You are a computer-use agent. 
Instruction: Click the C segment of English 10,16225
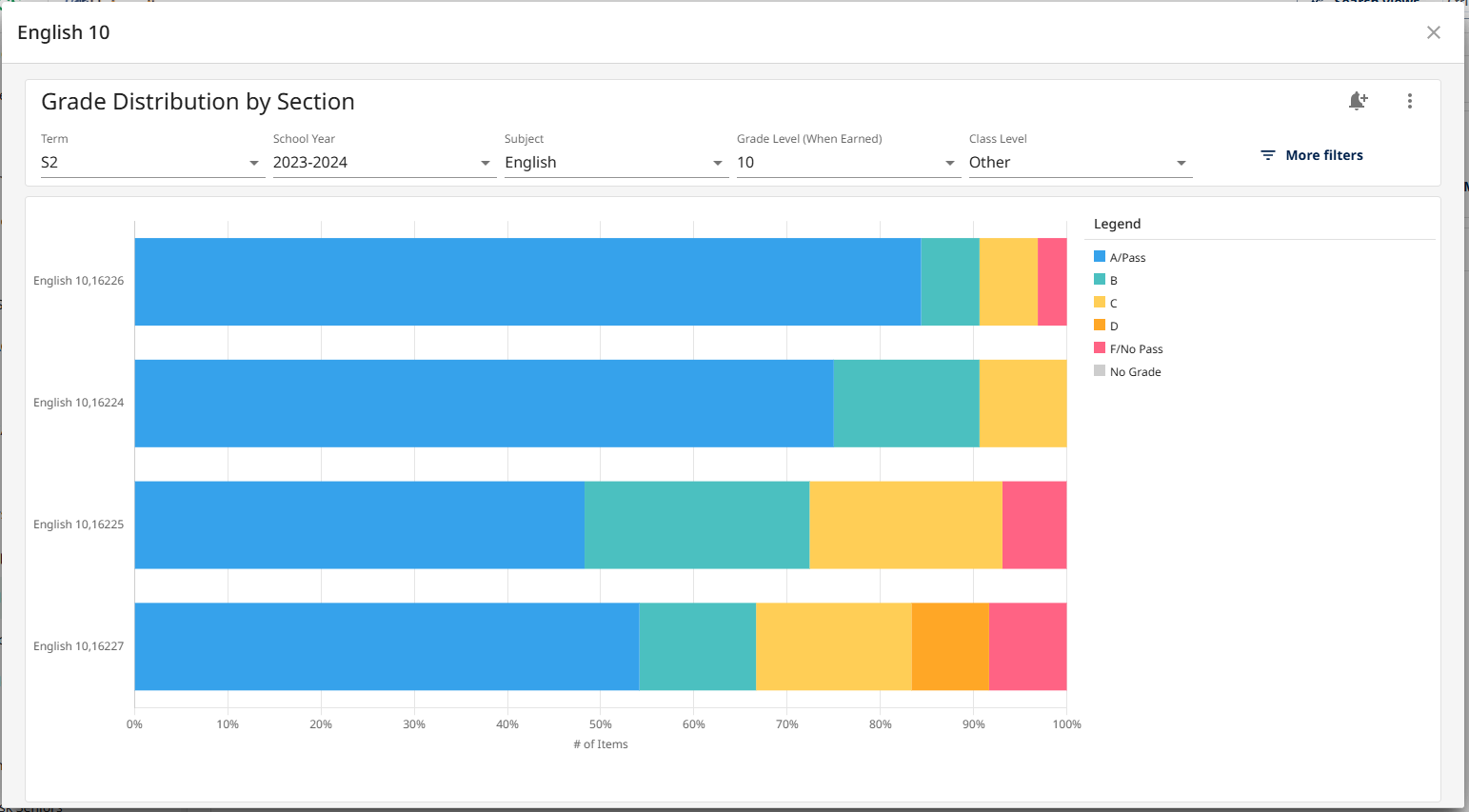(905, 525)
